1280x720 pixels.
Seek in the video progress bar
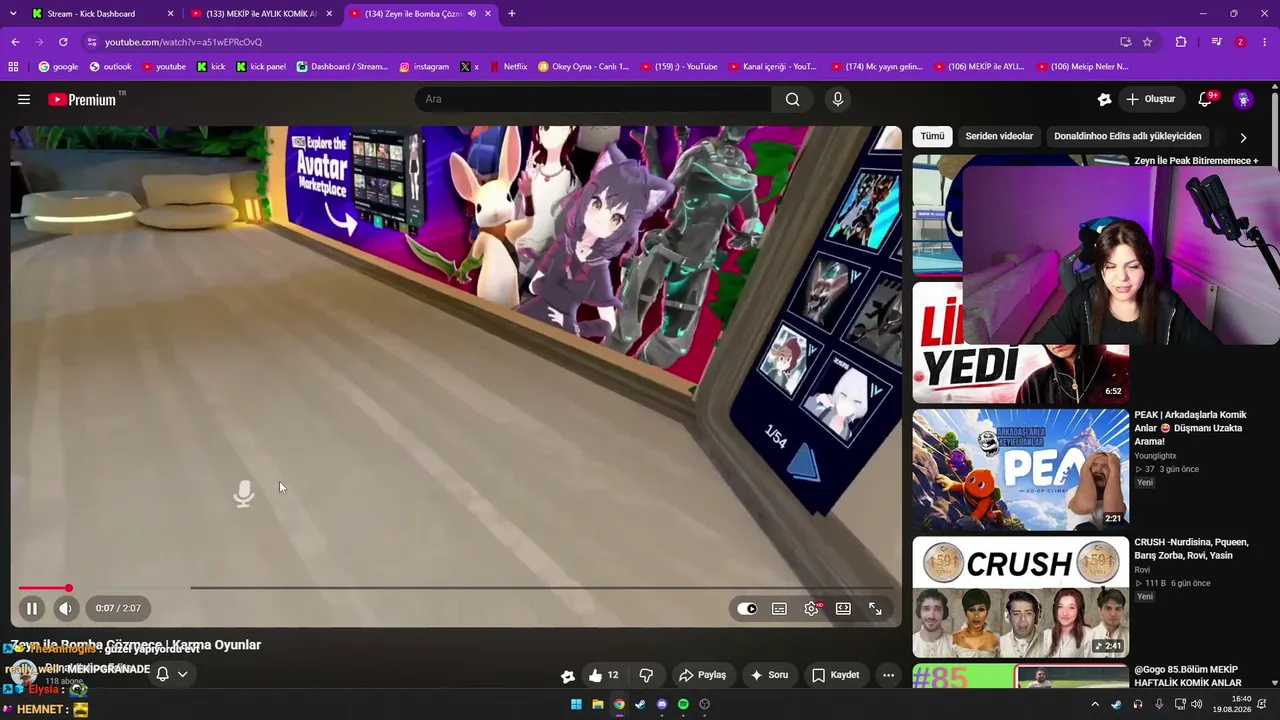[456, 588]
